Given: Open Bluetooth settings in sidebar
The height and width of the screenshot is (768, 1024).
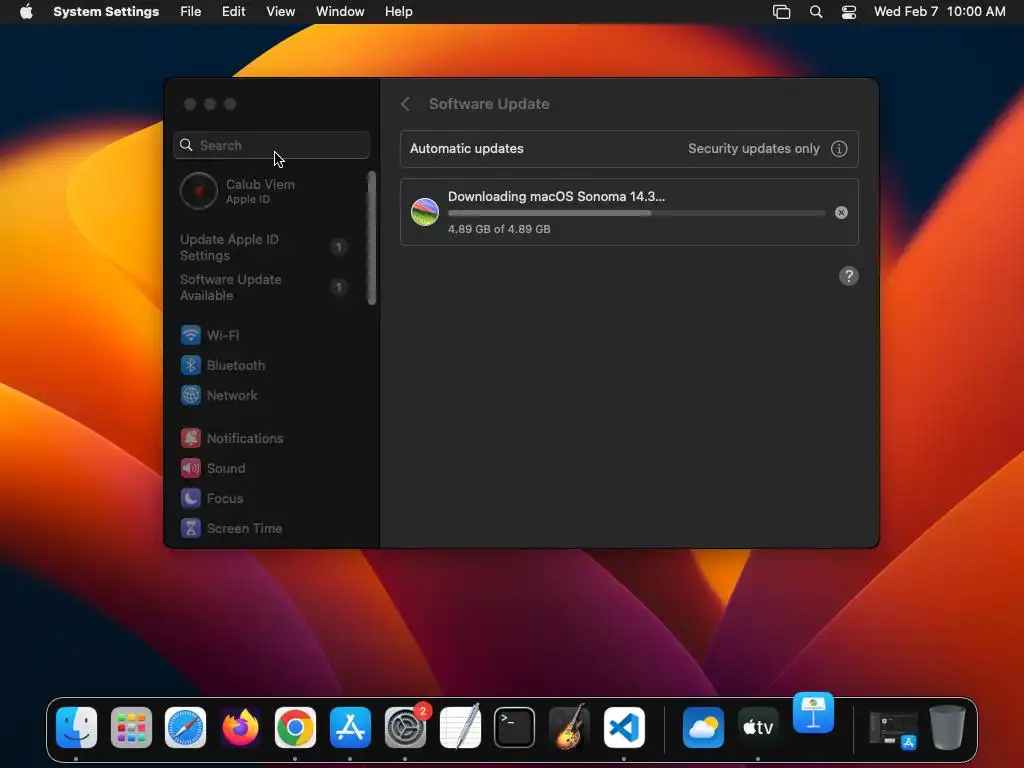Looking at the screenshot, I should tap(223, 365).
